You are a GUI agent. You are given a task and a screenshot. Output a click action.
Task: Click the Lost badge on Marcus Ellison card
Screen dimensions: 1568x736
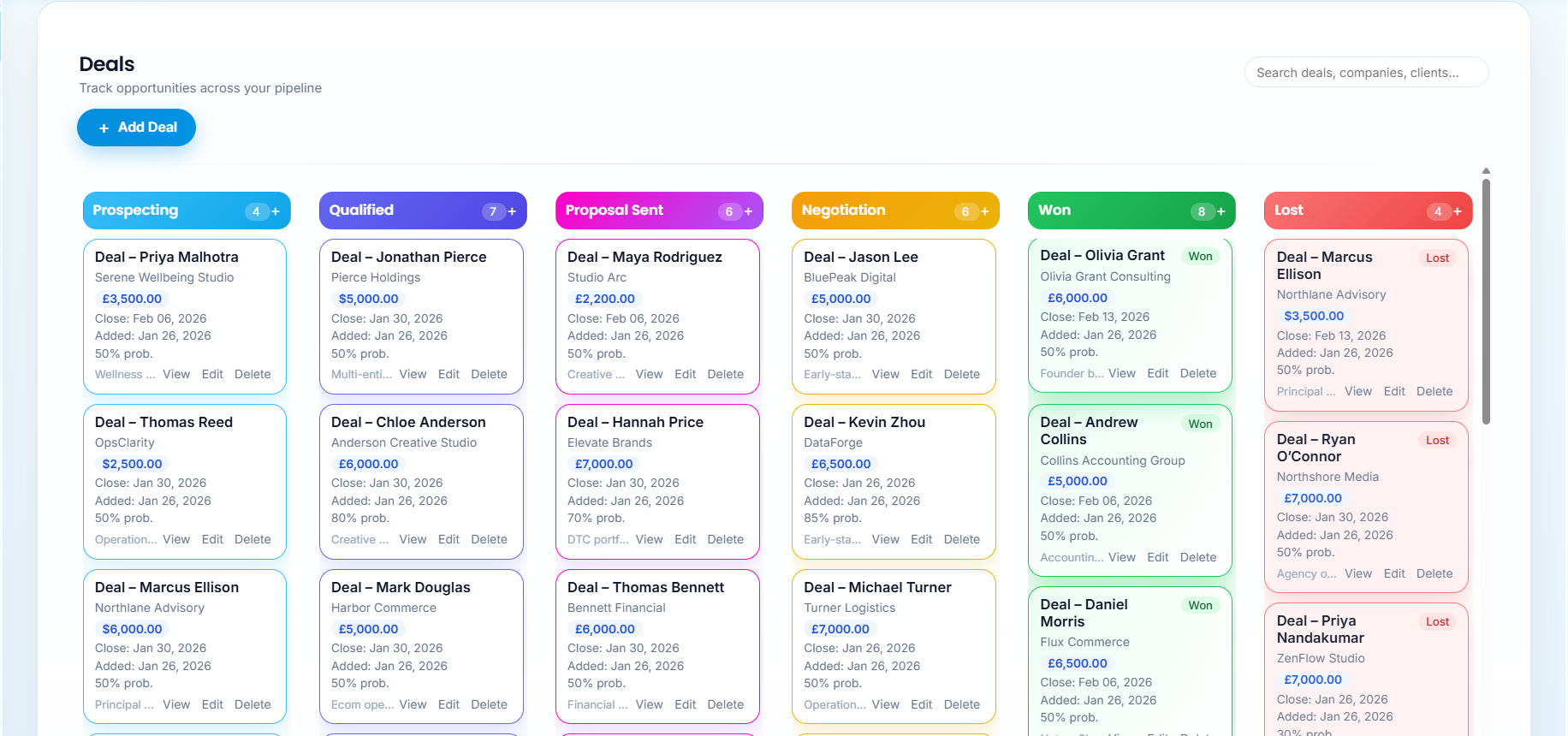(1437, 258)
